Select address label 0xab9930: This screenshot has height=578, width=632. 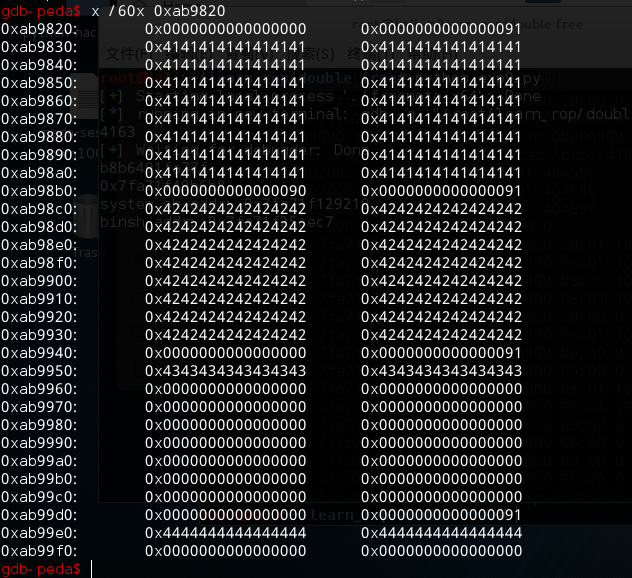[39, 335]
